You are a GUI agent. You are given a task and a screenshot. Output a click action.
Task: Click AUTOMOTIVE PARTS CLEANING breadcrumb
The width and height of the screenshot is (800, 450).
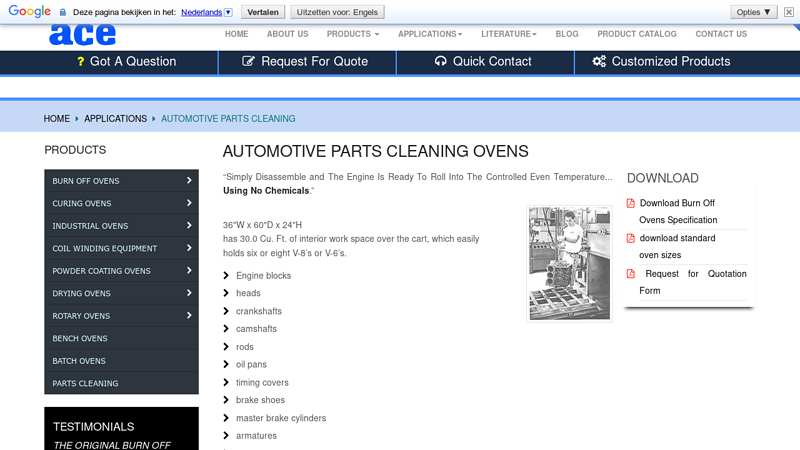(x=228, y=119)
